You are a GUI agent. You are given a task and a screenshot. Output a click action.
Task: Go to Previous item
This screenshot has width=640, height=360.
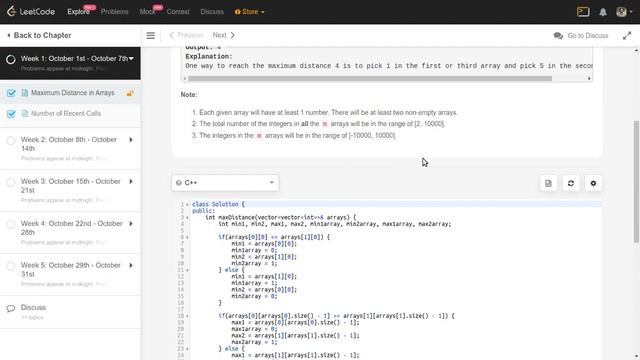click(x=186, y=36)
